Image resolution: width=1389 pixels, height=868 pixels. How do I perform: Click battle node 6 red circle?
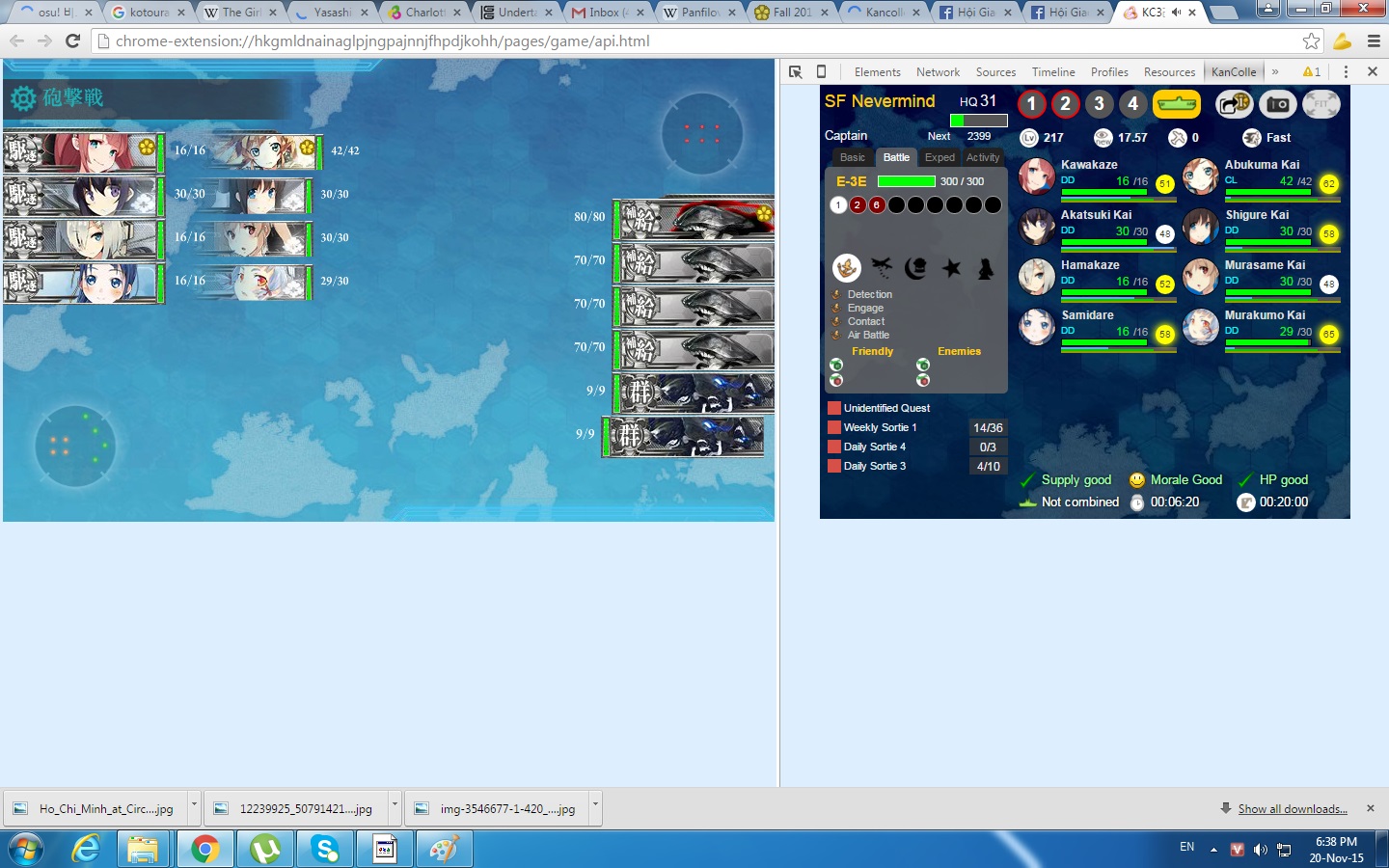point(877,204)
